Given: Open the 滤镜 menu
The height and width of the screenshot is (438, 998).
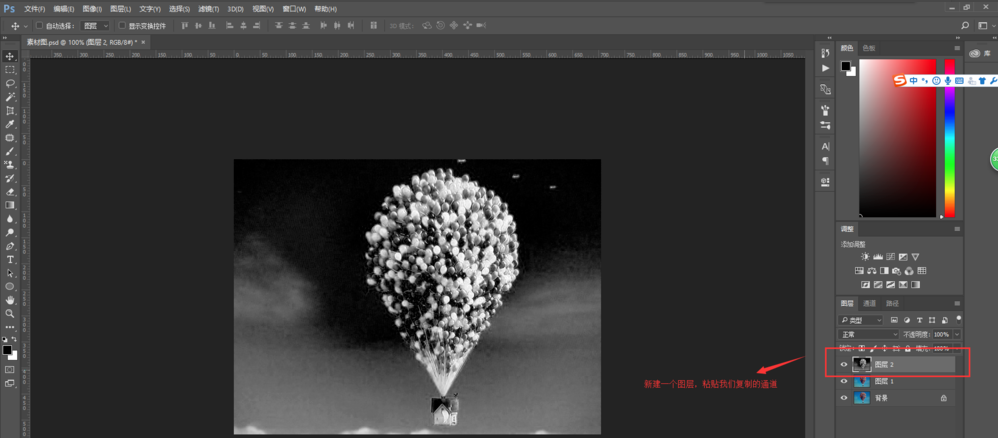Looking at the screenshot, I should click(208, 8).
